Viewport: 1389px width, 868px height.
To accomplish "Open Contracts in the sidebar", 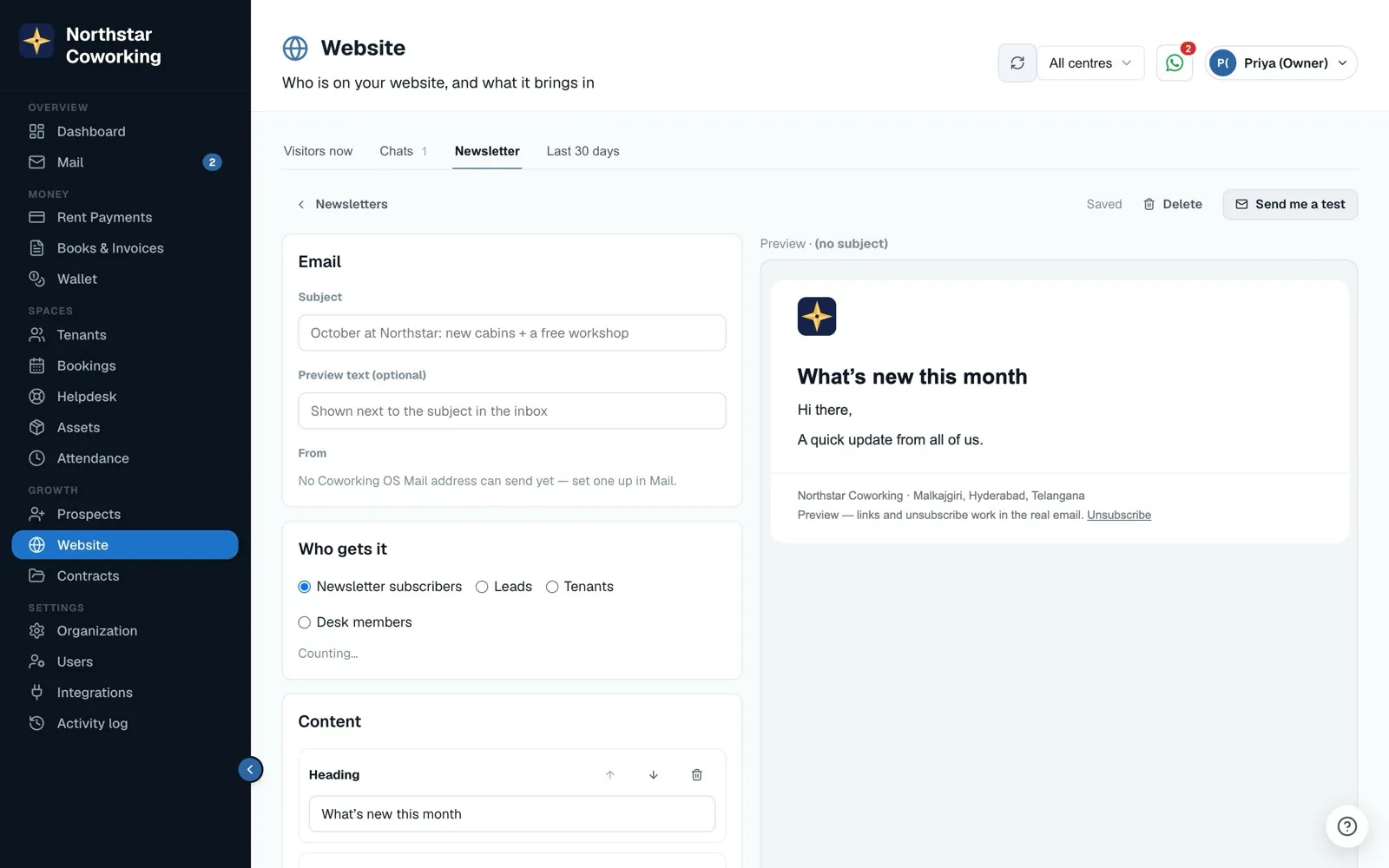I will [125, 575].
